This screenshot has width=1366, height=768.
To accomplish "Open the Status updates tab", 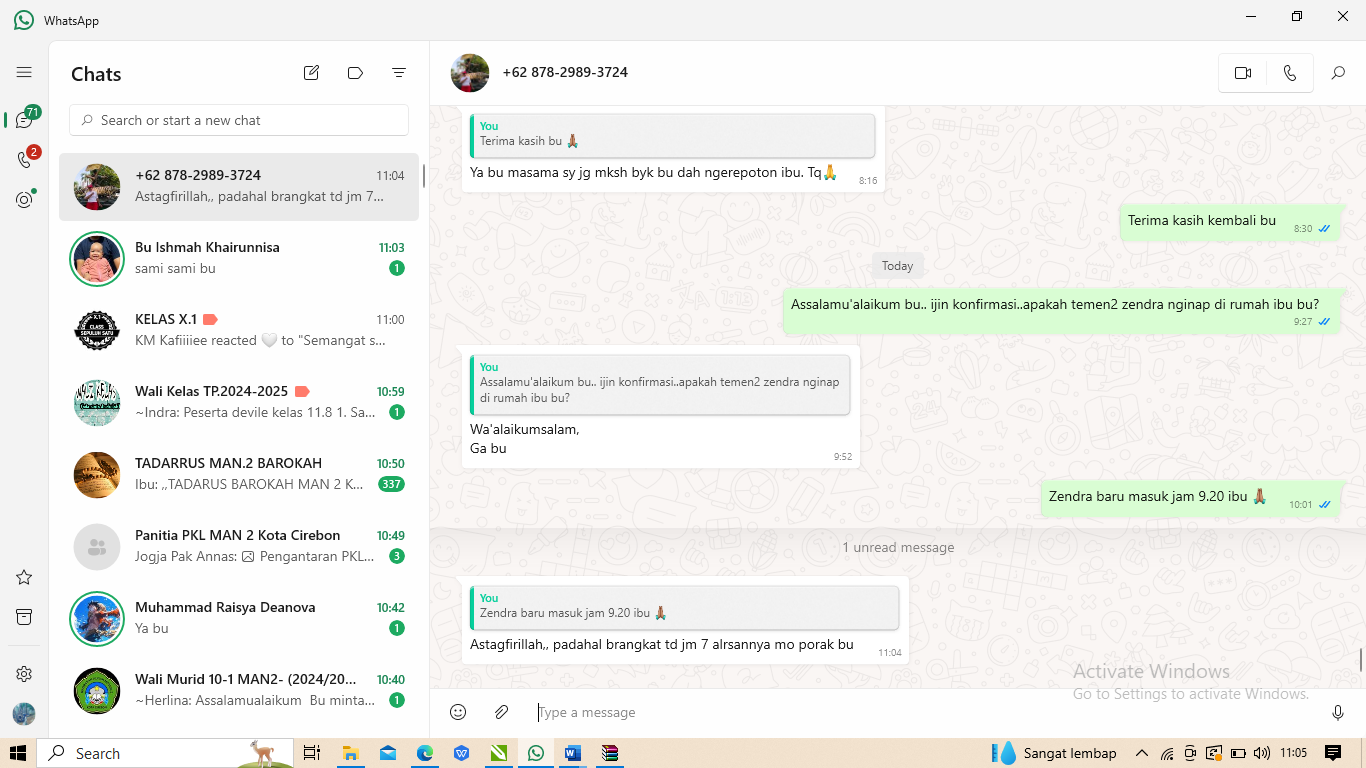I will pos(24,200).
